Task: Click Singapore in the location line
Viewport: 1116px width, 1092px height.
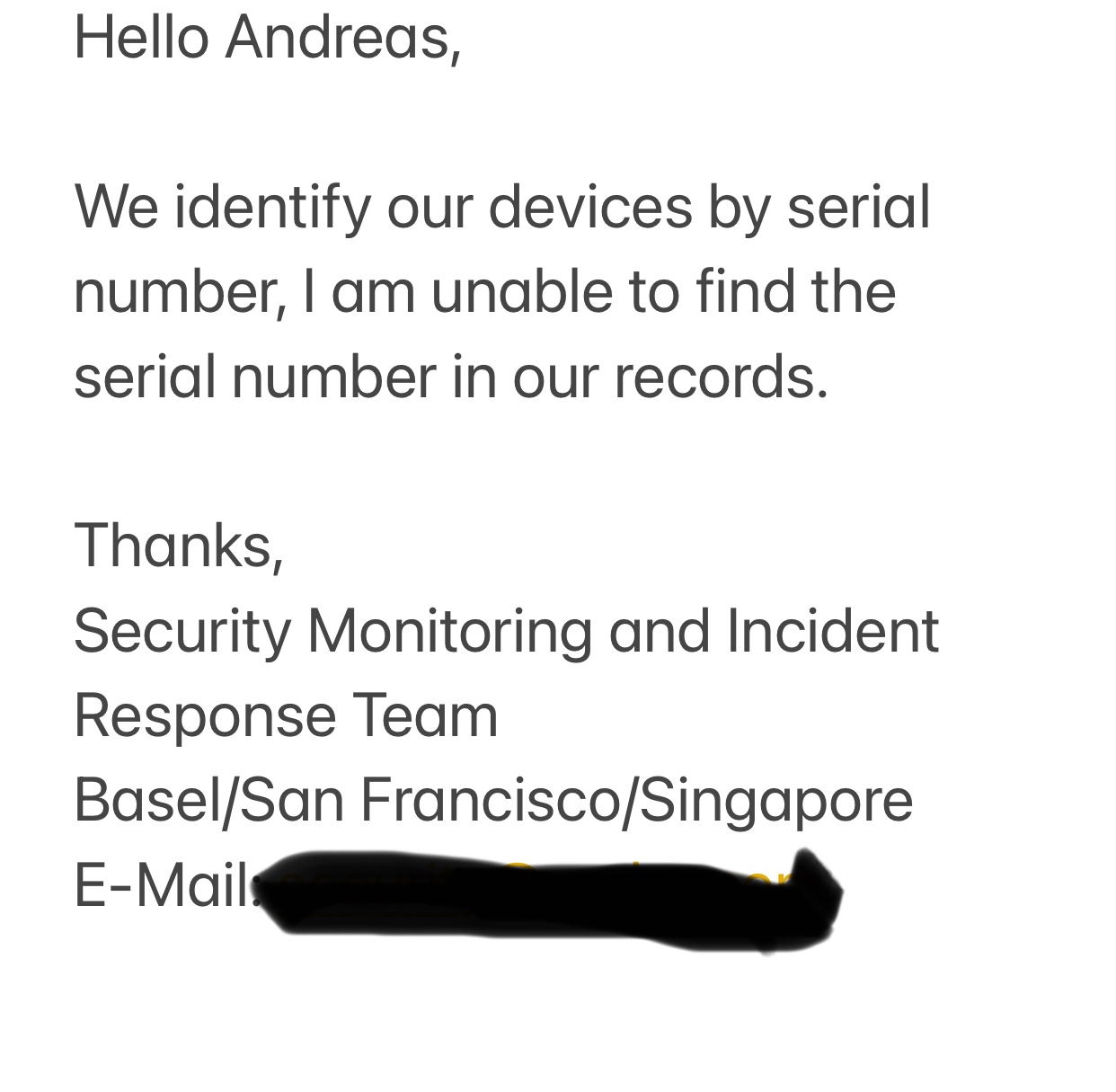Action: pos(776,800)
